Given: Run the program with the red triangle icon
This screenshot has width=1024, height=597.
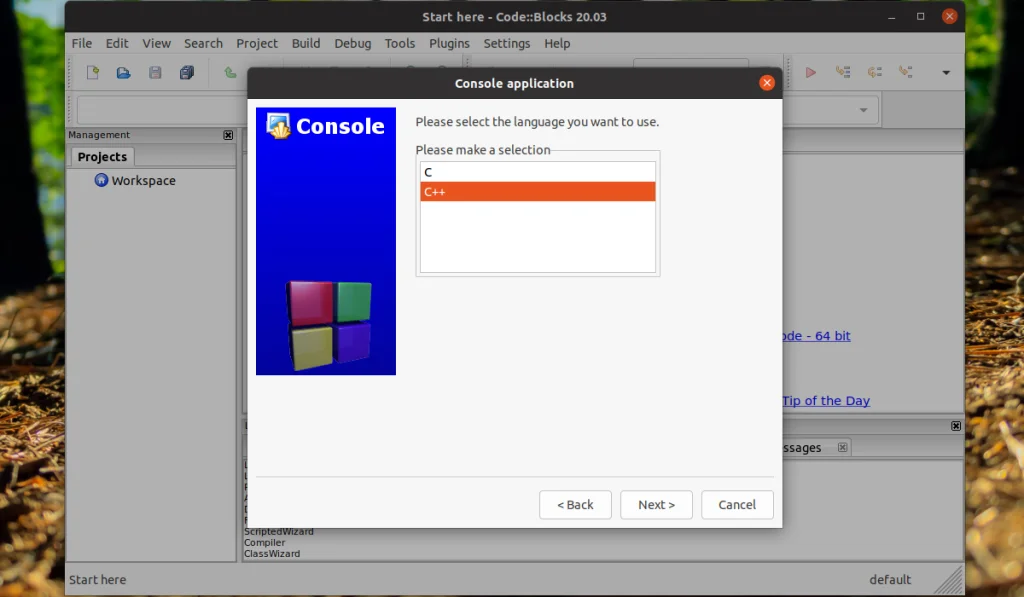Looking at the screenshot, I should [x=811, y=72].
